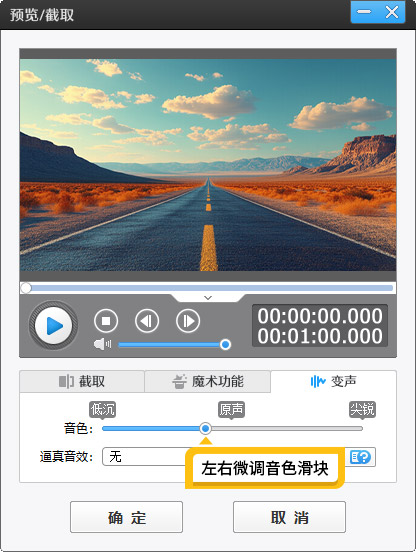Switch to the 截取 tab

[x=82, y=381]
